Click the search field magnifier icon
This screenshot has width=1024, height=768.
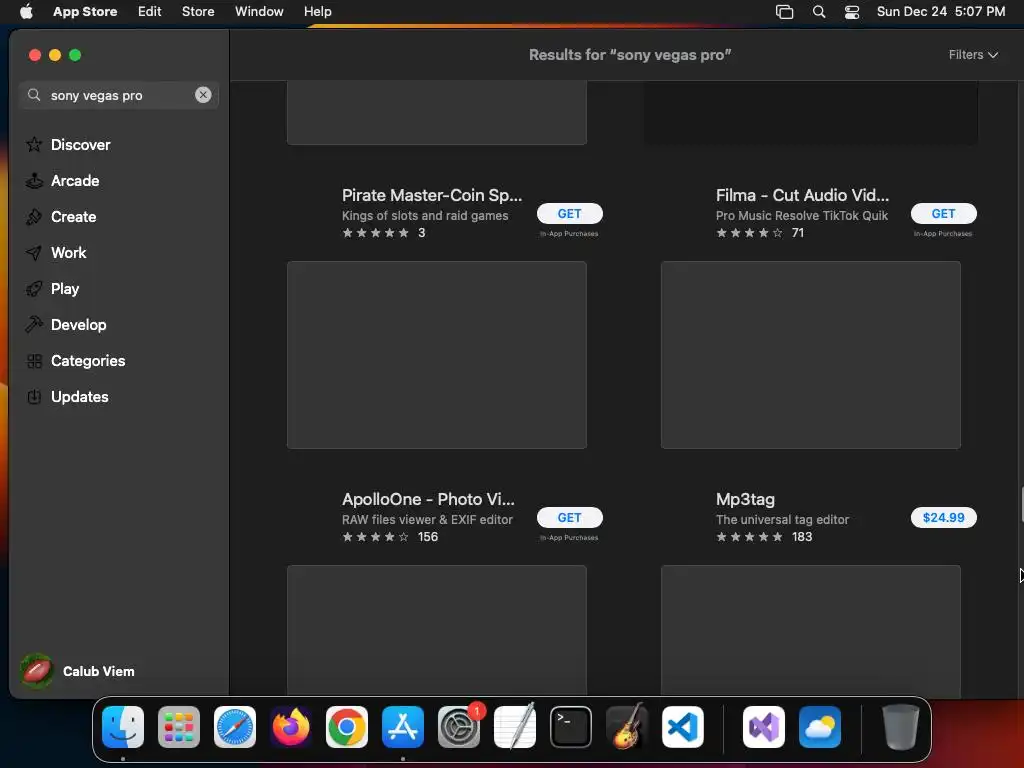click(33, 95)
